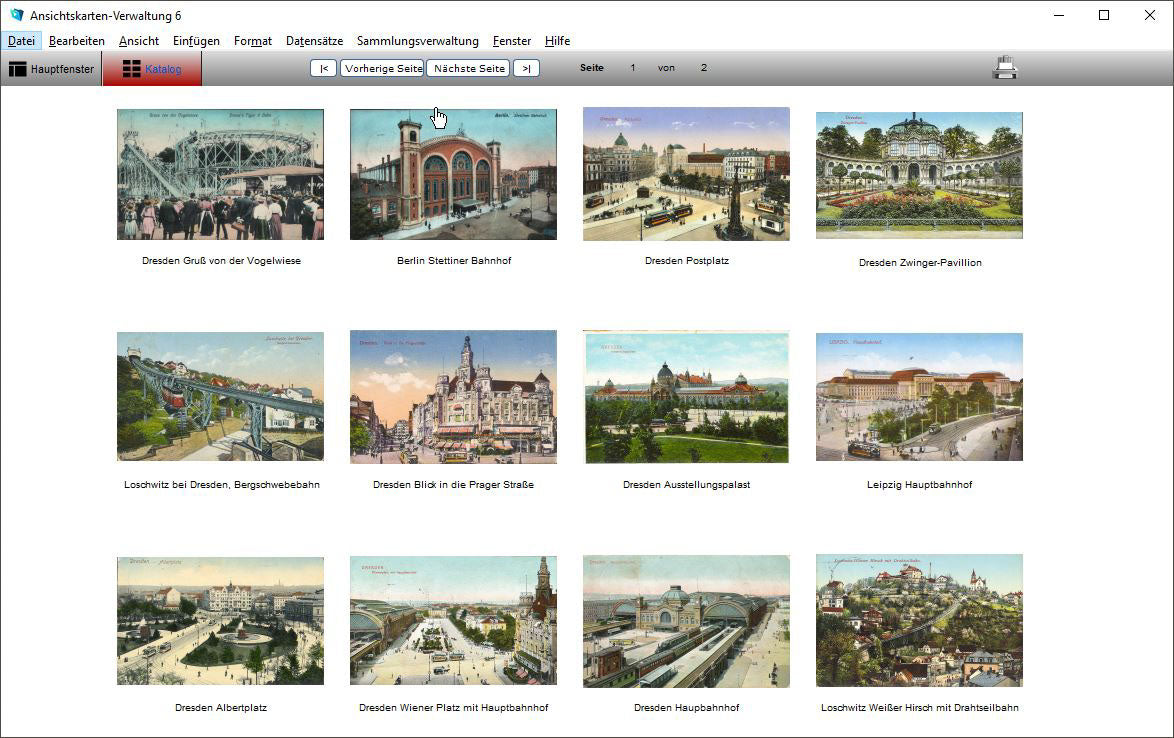Open the Einfügen menu

coord(196,41)
